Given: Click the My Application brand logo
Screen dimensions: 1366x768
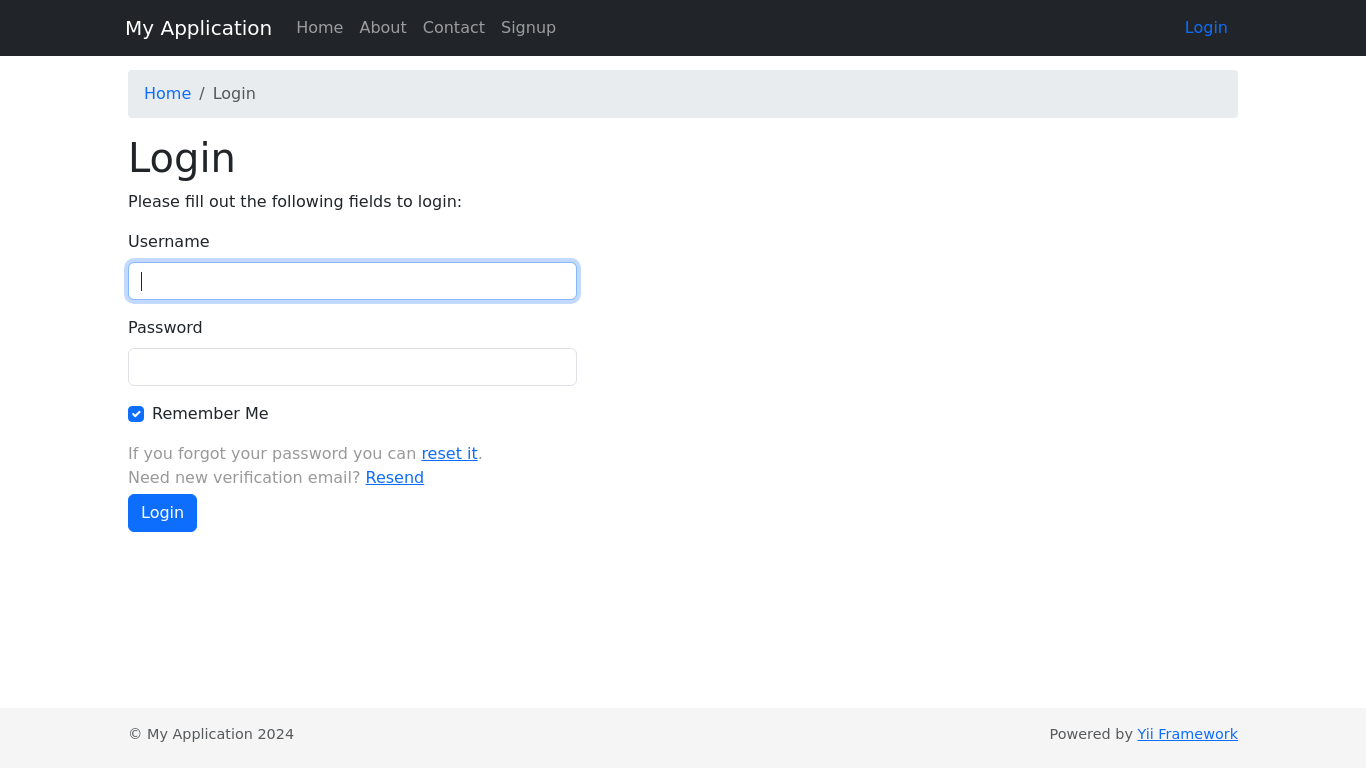Looking at the screenshot, I should coord(198,28).
